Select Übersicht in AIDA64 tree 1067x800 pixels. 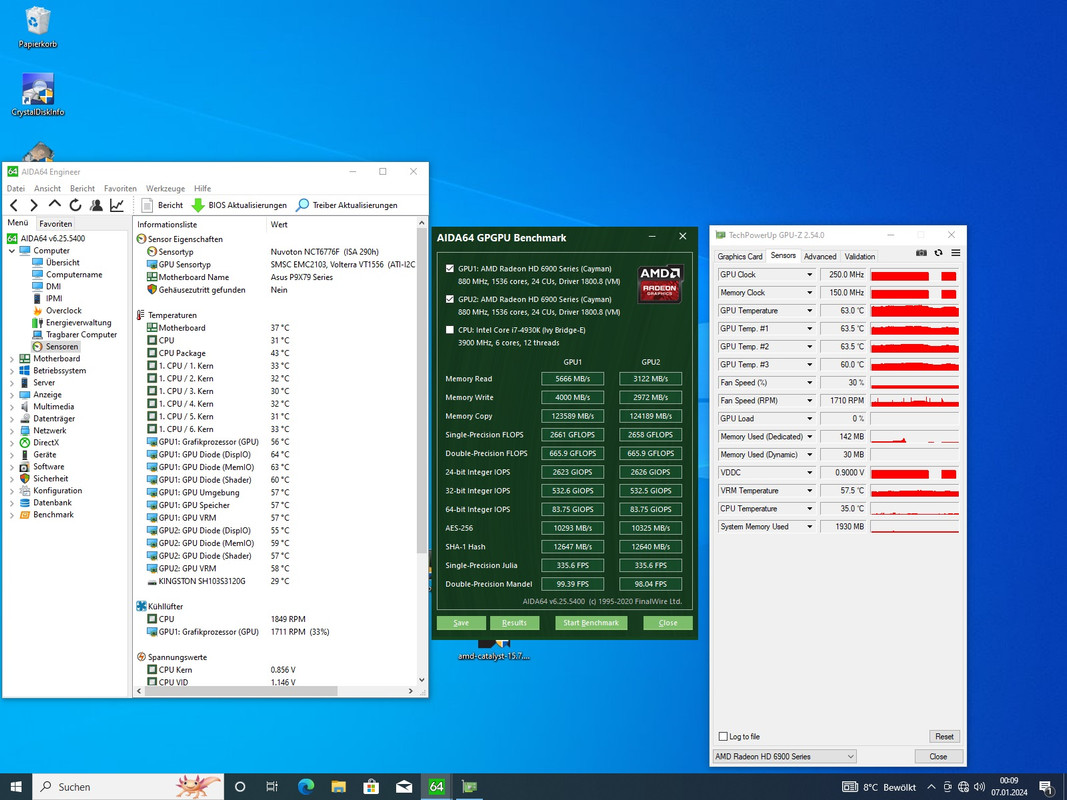coord(63,263)
